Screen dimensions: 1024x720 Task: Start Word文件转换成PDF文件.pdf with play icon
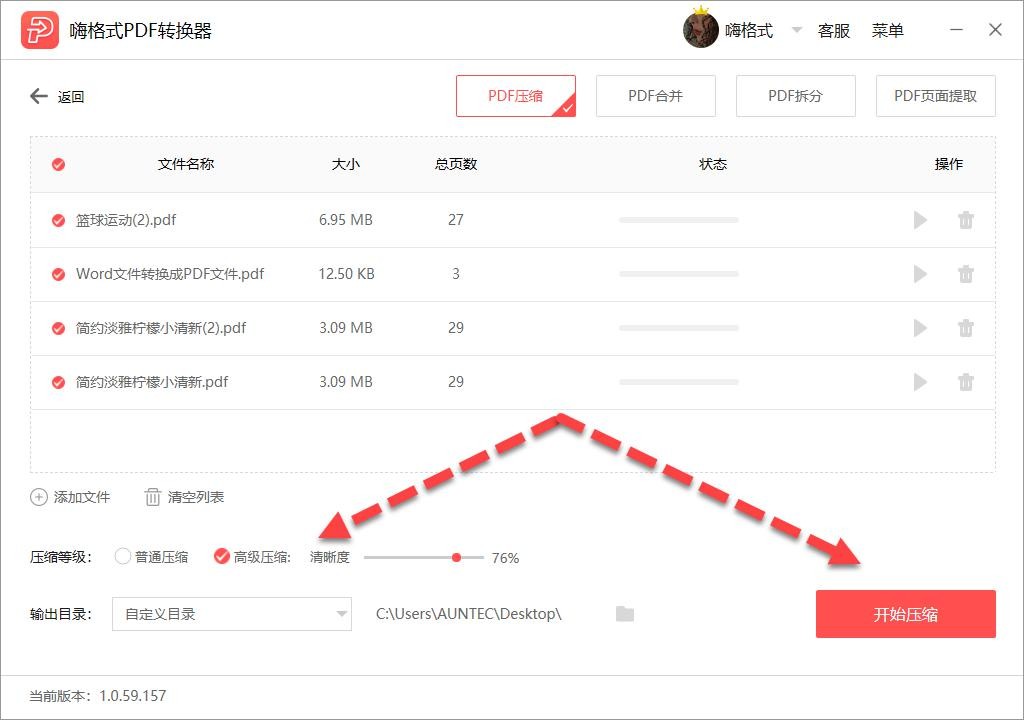click(920, 274)
